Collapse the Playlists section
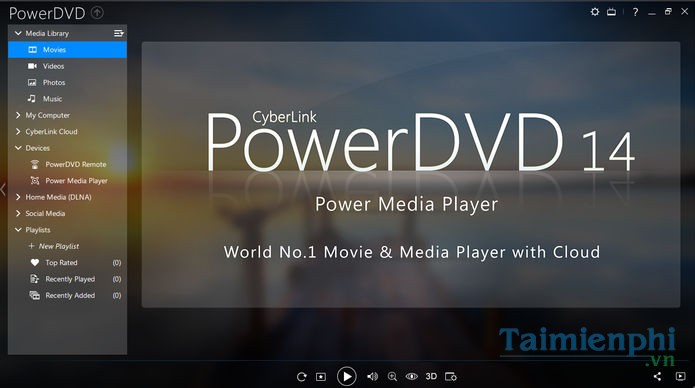This screenshot has width=695, height=388. click(x=18, y=230)
